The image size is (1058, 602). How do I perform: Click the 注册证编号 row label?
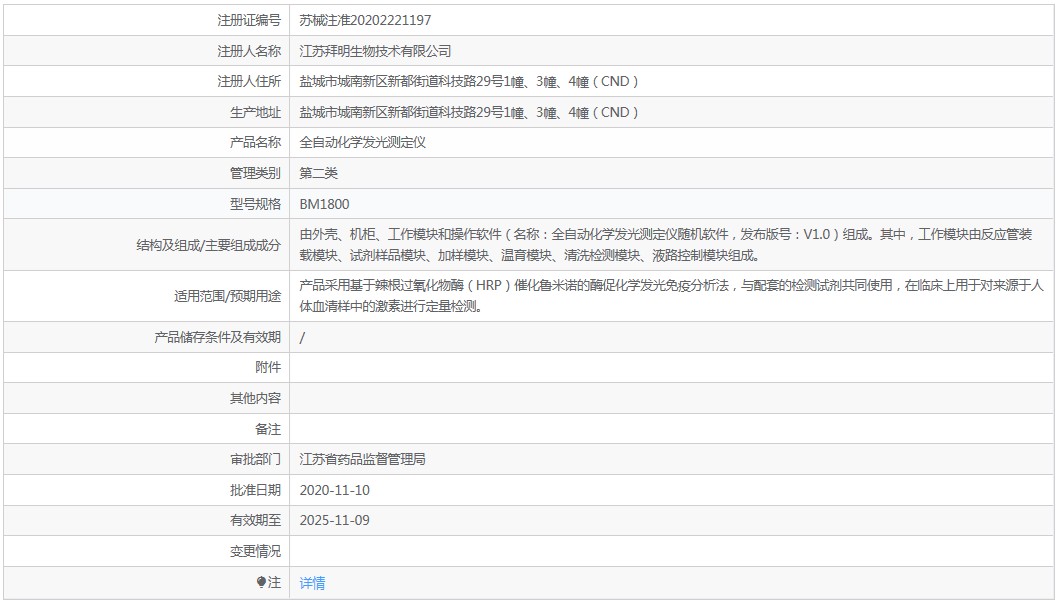pyautogui.click(x=249, y=20)
